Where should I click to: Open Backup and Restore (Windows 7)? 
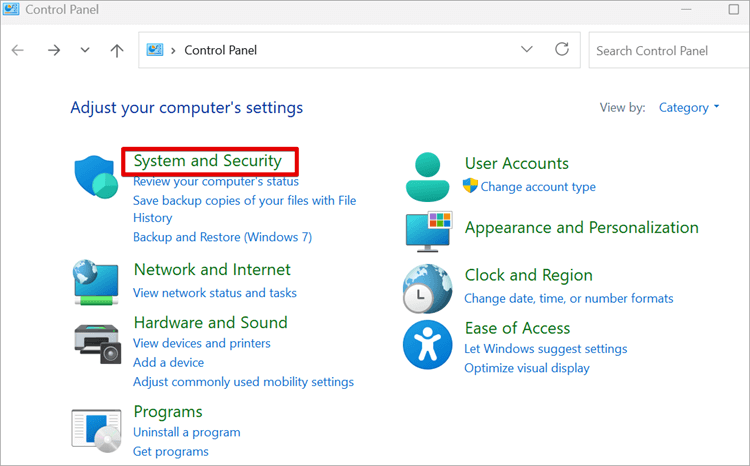(222, 237)
